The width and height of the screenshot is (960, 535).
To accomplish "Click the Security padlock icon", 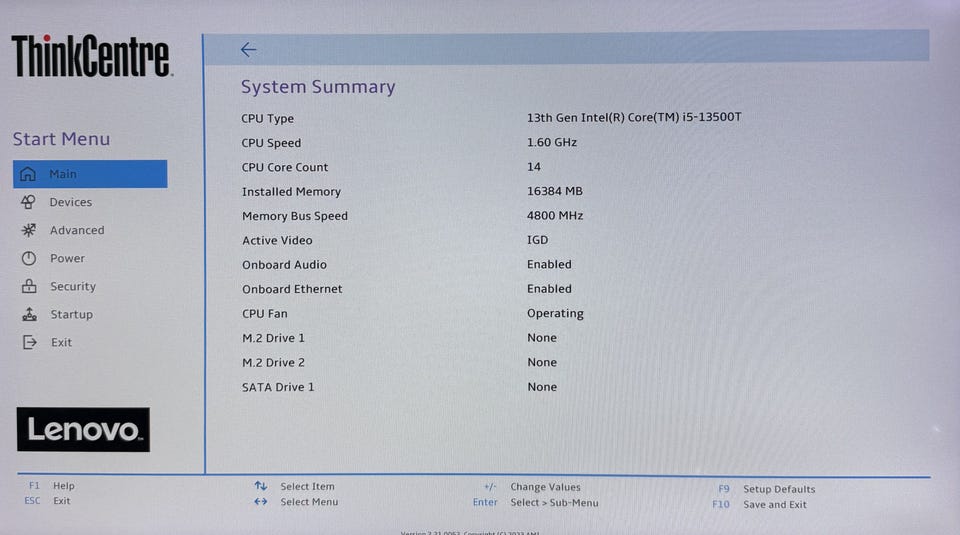I will click(29, 286).
